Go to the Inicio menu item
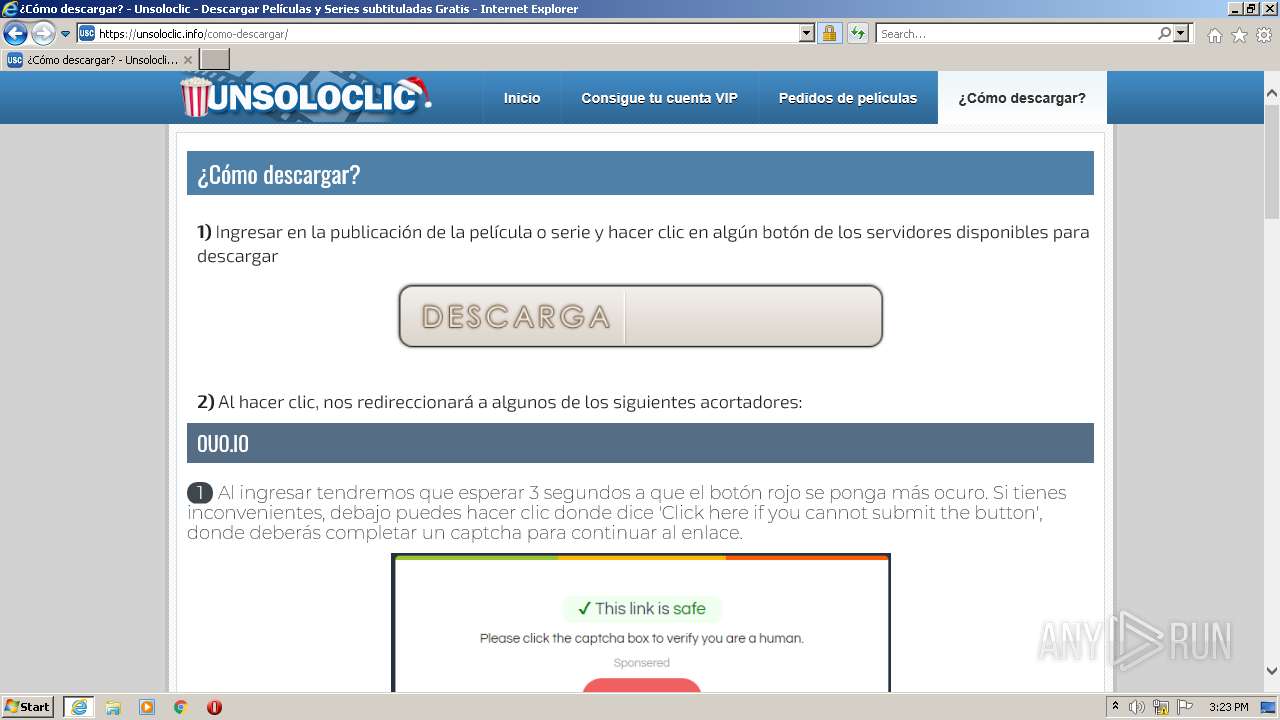The width and height of the screenshot is (1280, 720). point(522,98)
